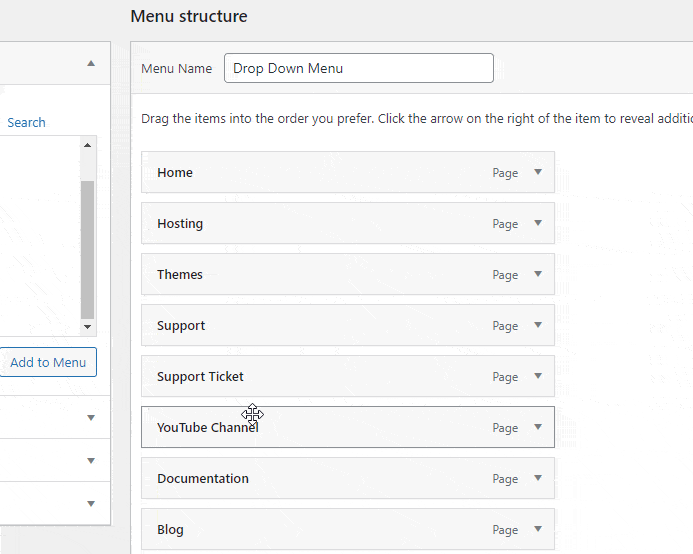The width and height of the screenshot is (693, 554).
Task: Select the Home menu item bar
Action: pos(320,172)
